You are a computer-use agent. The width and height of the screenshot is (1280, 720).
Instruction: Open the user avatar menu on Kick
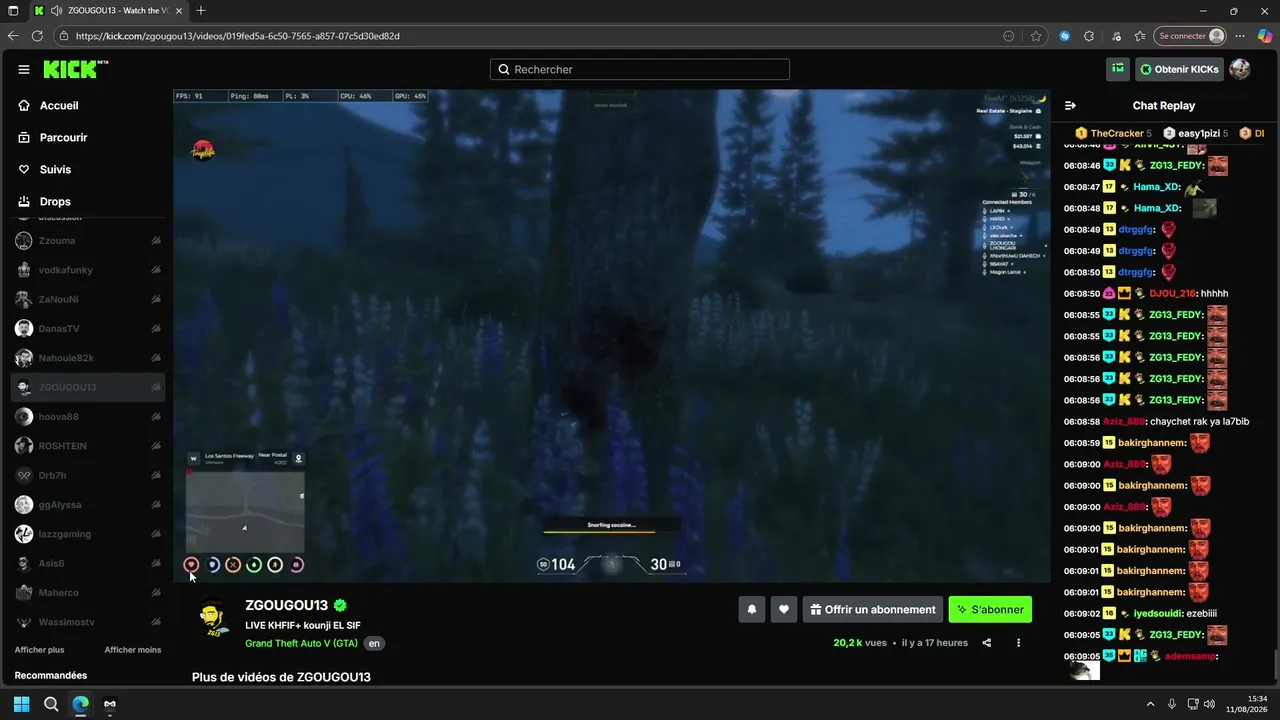1240,69
